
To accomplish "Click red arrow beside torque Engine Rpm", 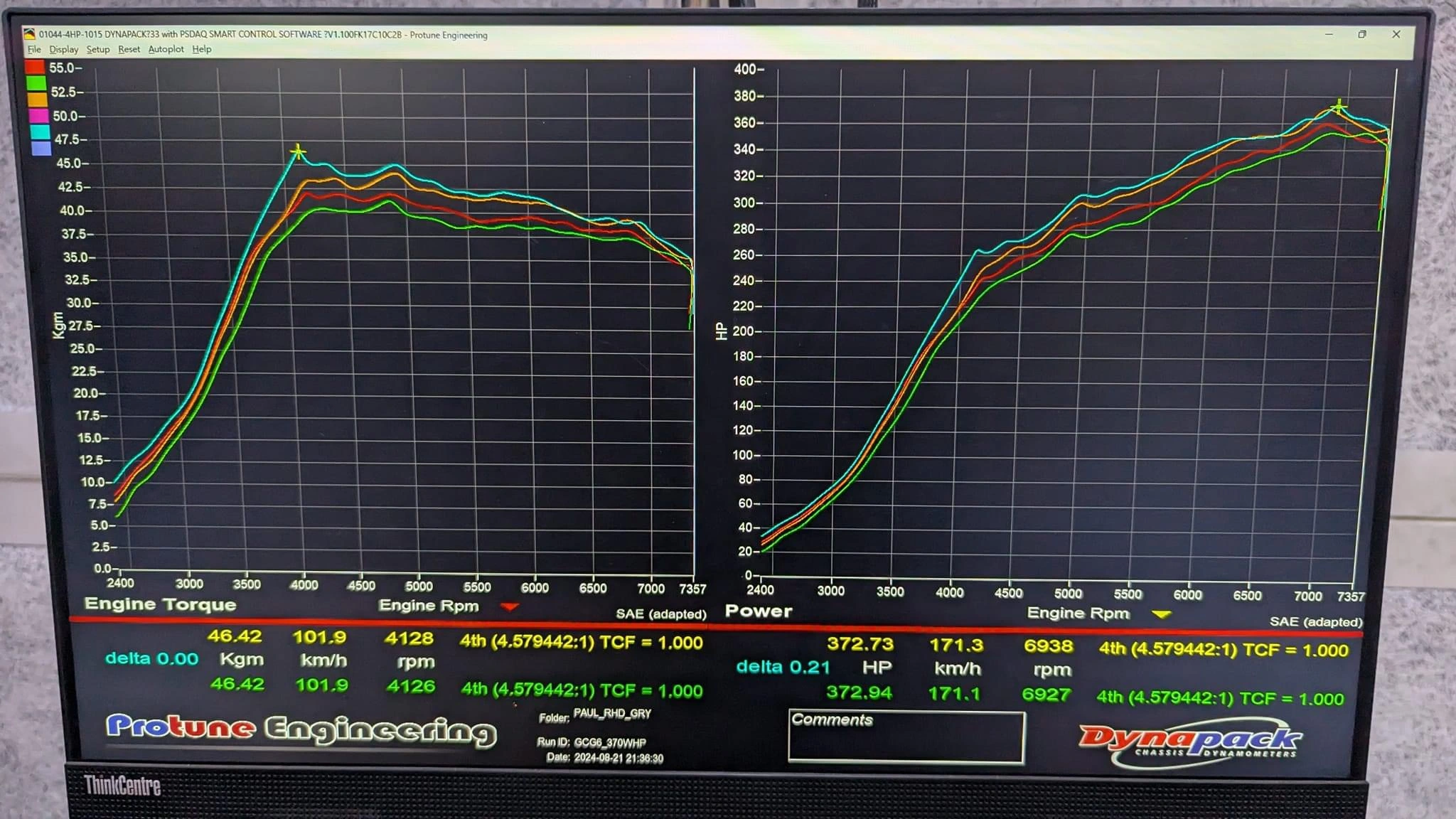I will point(510,607).
